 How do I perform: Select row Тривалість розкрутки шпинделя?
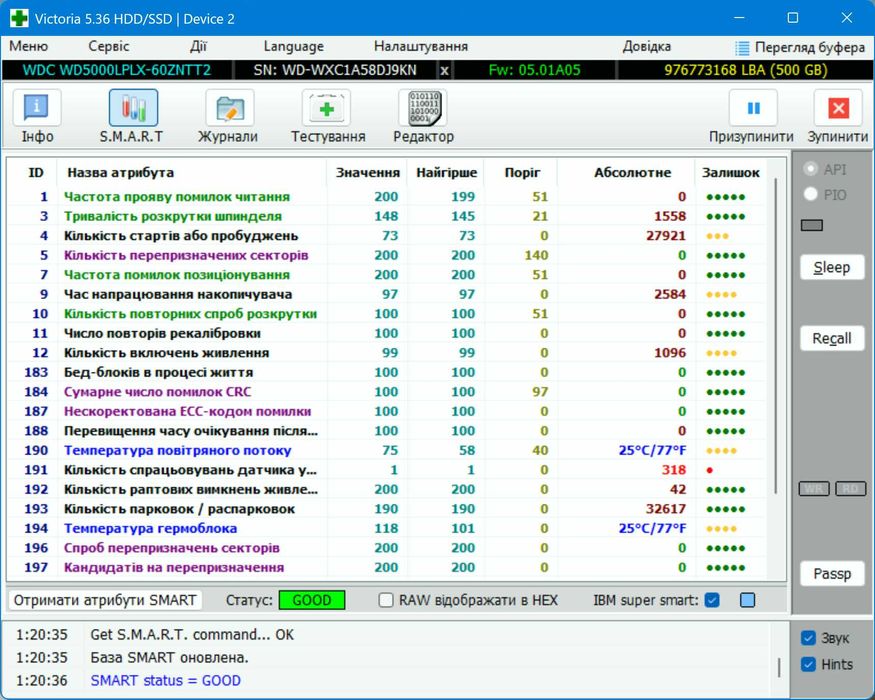pyautogui.click(x=386, y=216)
